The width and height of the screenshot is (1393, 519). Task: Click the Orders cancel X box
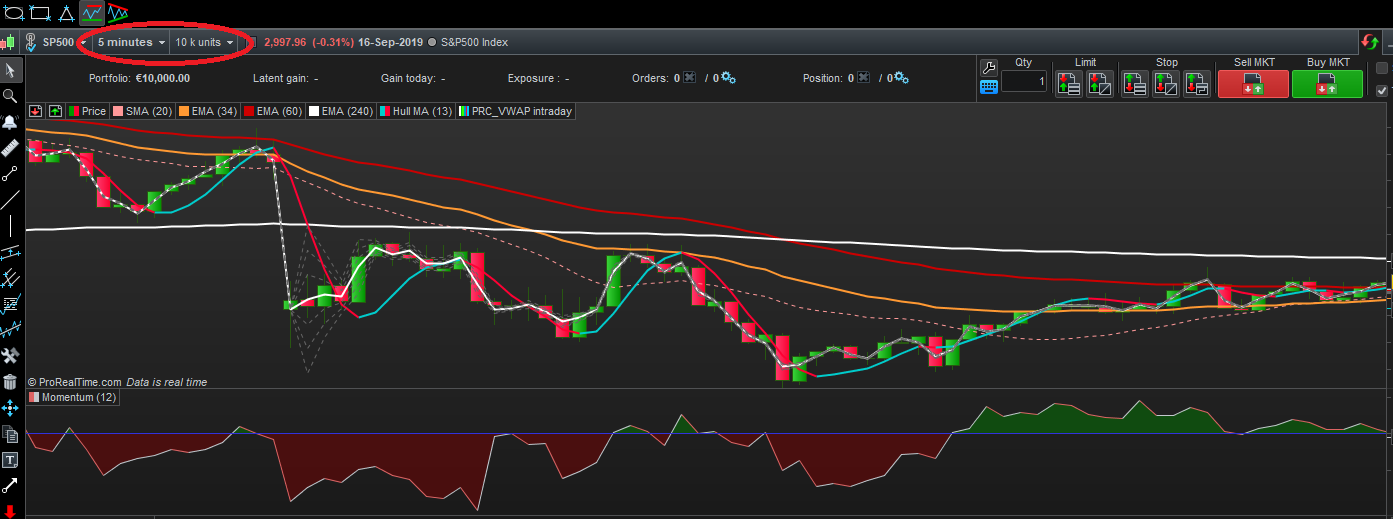pyautogui.click(x=689, y=78)
